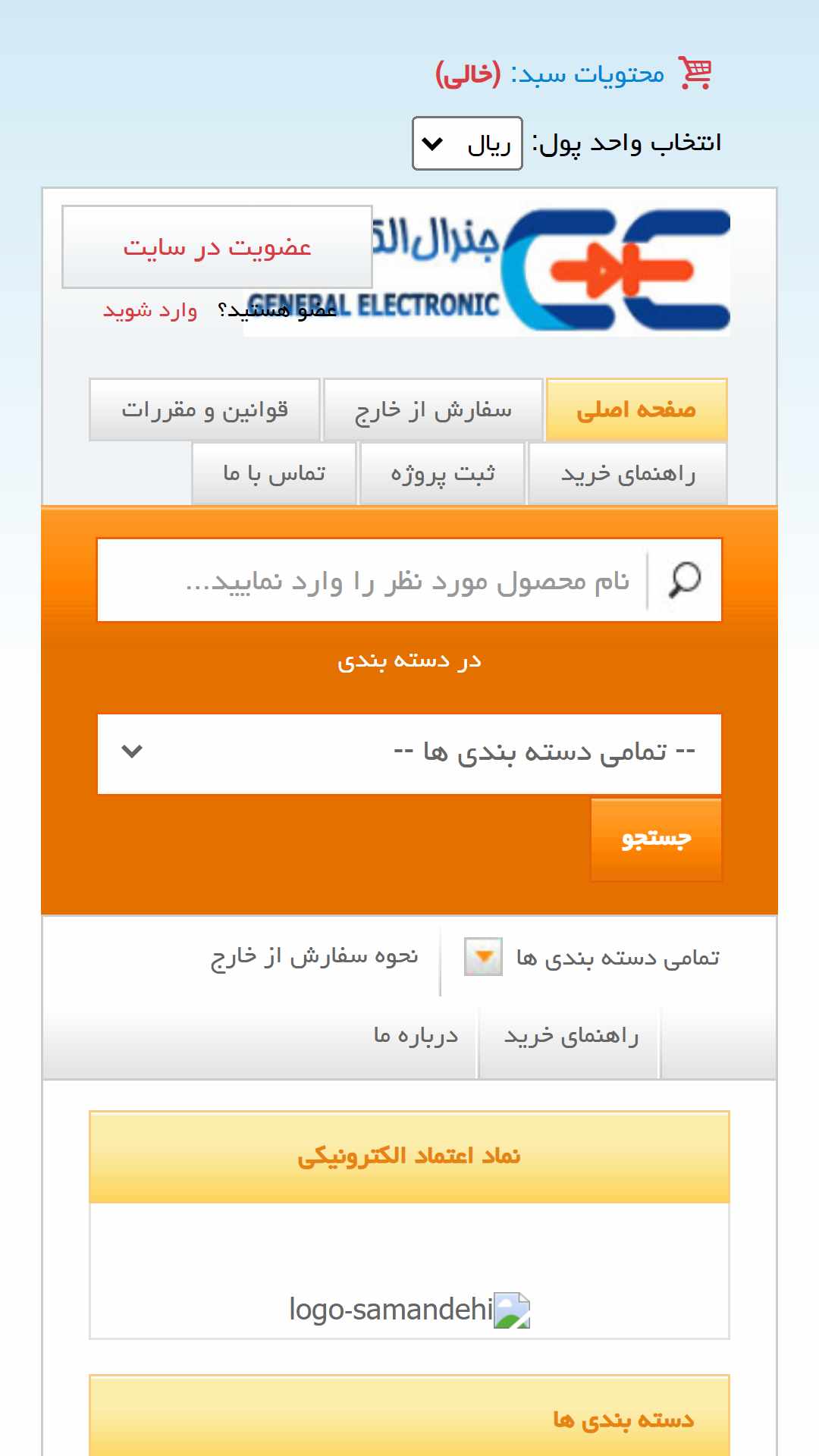Open the سفارش از خارج tab
The width and height of the screenshot is (819, 1456).
pyautogui.click(x=433, y=409)
